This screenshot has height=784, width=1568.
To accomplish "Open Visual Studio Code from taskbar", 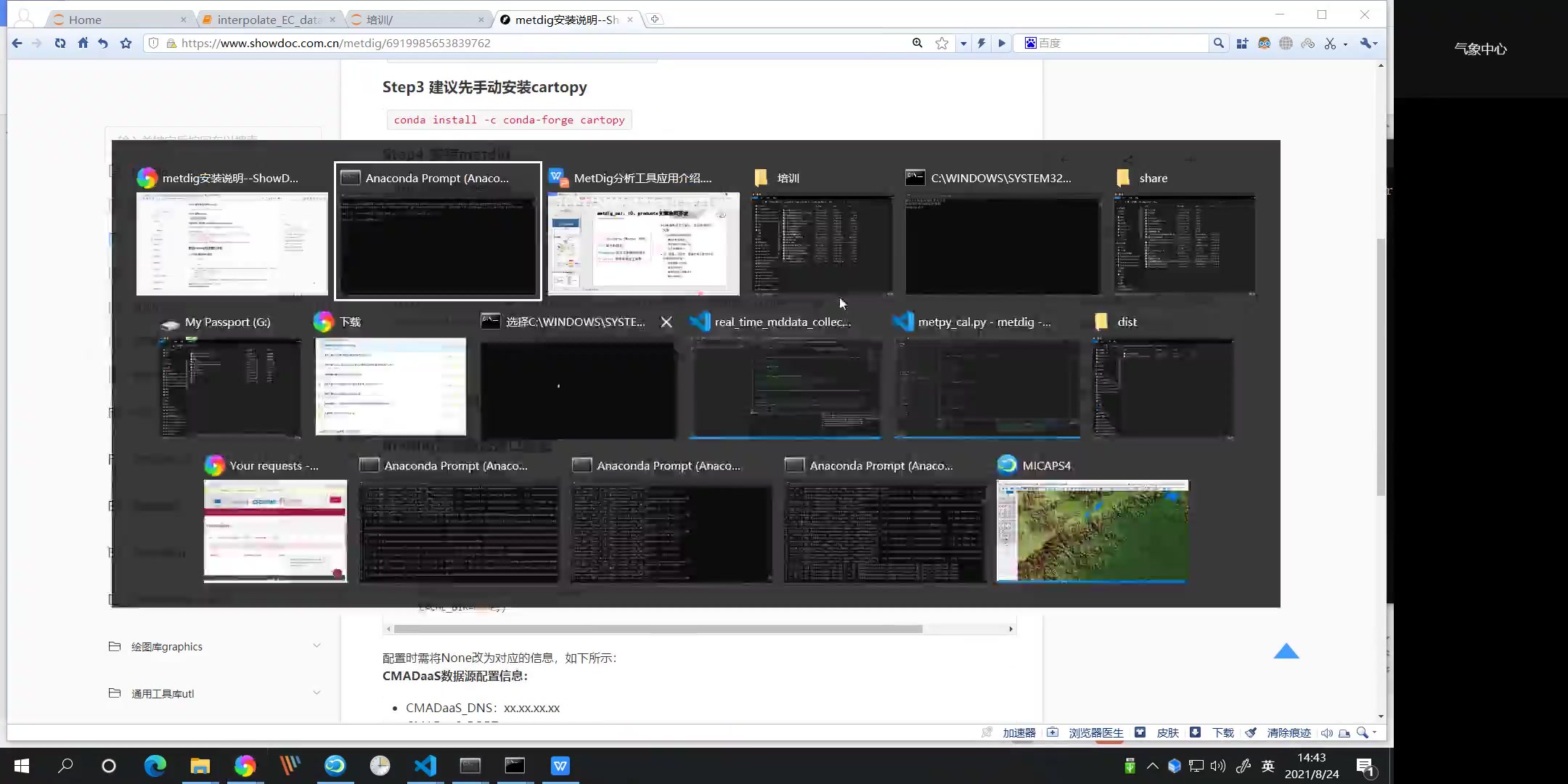I will 425,766.
